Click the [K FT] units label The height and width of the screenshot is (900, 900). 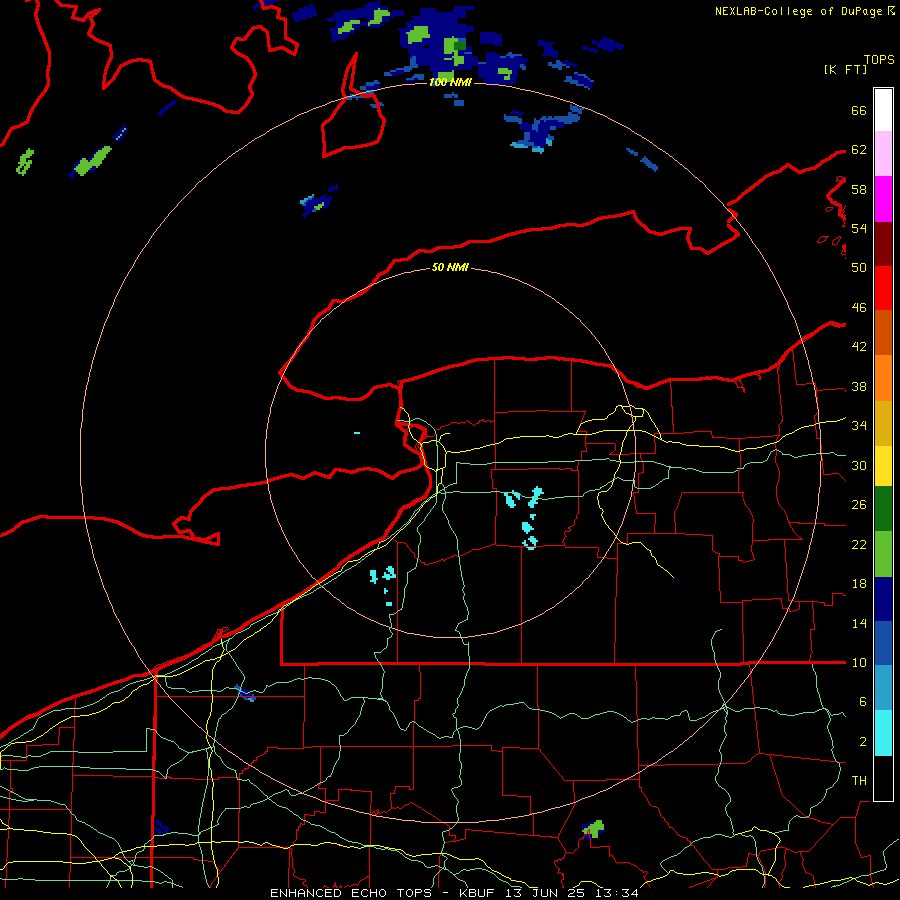point(845,69)
